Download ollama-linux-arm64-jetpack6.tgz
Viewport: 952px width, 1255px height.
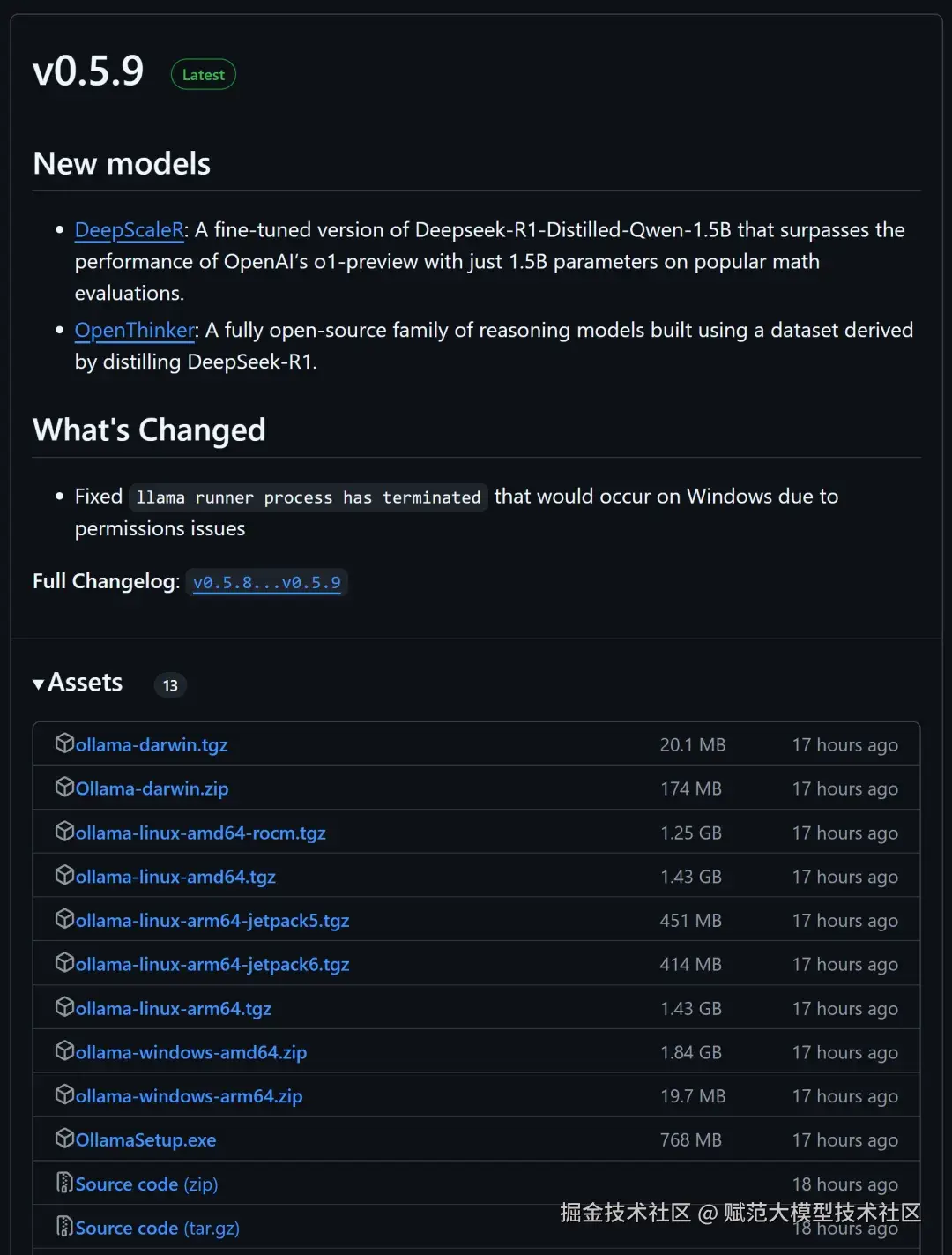click(x=212, y=965)
